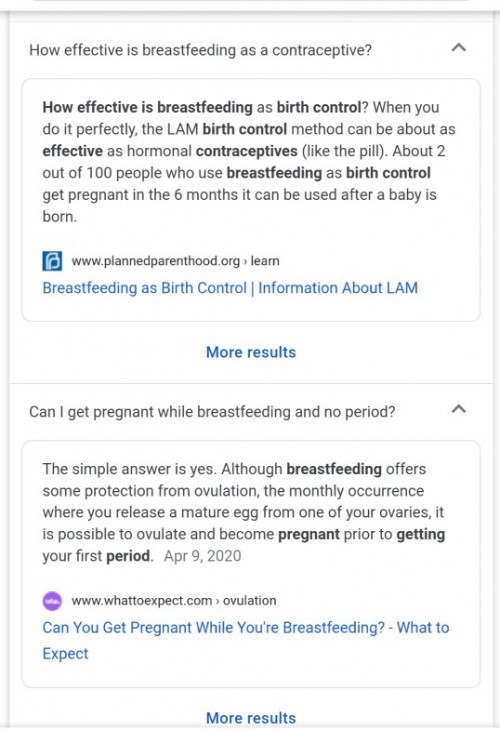This screenshot has height=730, width=500.
Task: Click the 'learn' breadcrumb after plannedparenthood.org
Action: point(265,261)
